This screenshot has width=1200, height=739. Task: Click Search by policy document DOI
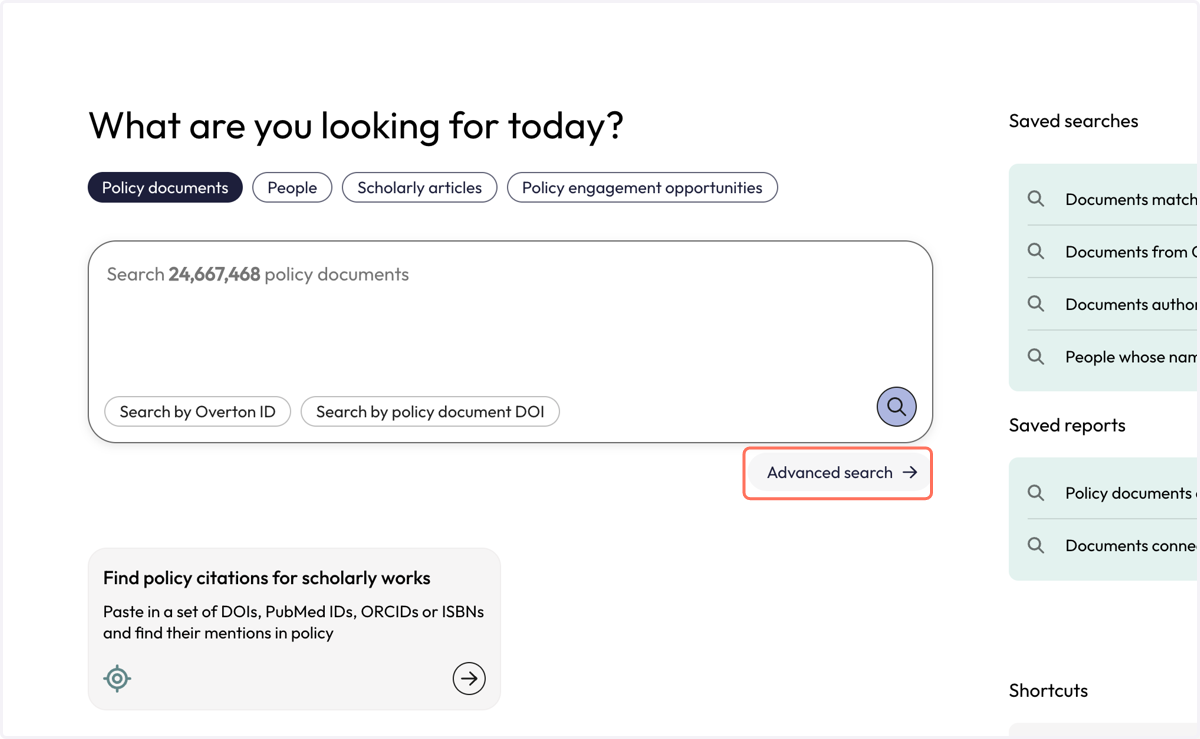pos(430,411)
